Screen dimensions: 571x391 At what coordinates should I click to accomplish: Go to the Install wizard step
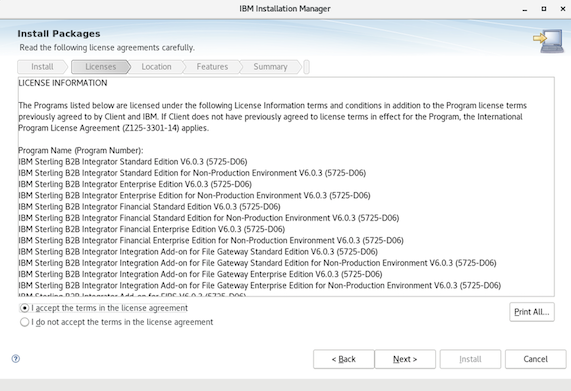(x=42, y=67)
